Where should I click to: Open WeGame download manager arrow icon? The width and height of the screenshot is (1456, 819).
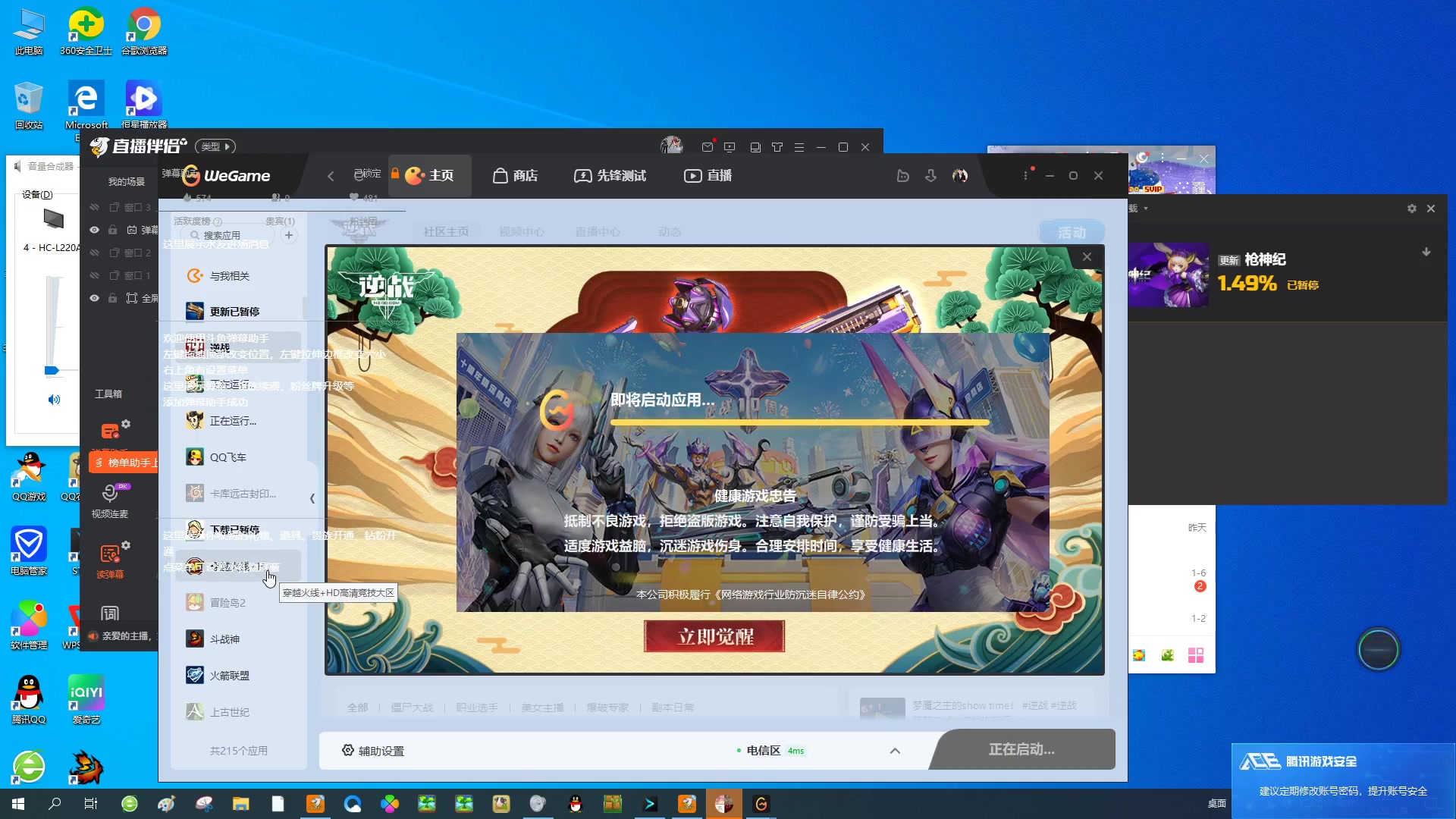[x=931, y=176]
